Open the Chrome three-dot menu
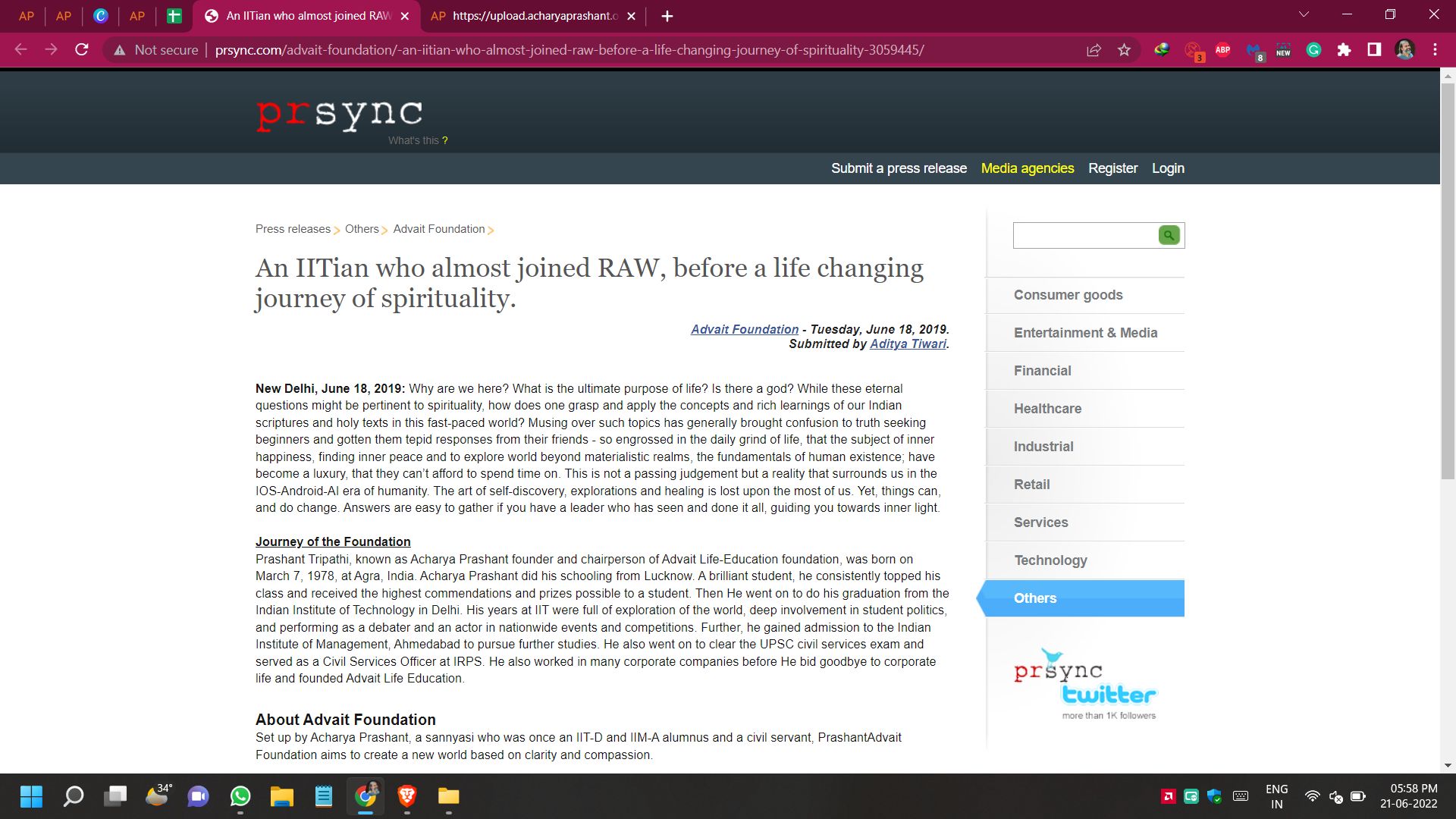 pyautogui.click(x=1435, y=50)
